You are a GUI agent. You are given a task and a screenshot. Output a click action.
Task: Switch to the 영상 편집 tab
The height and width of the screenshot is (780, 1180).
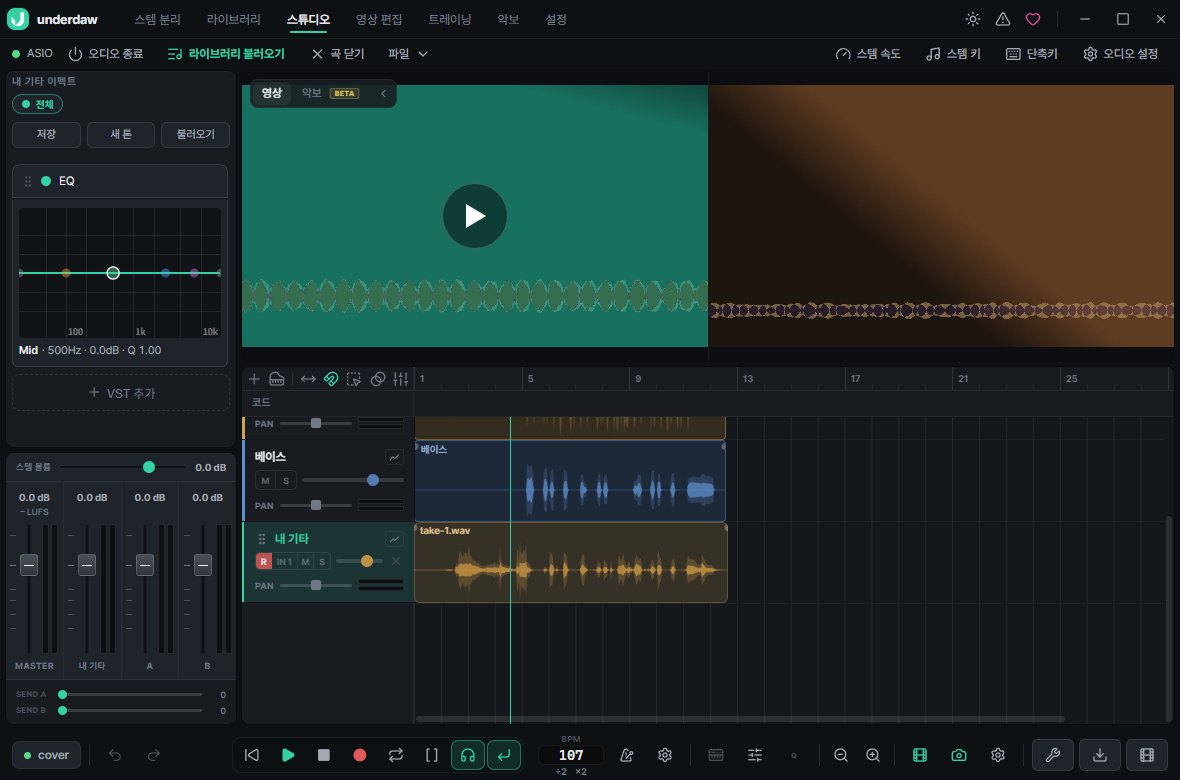point(379,20)
